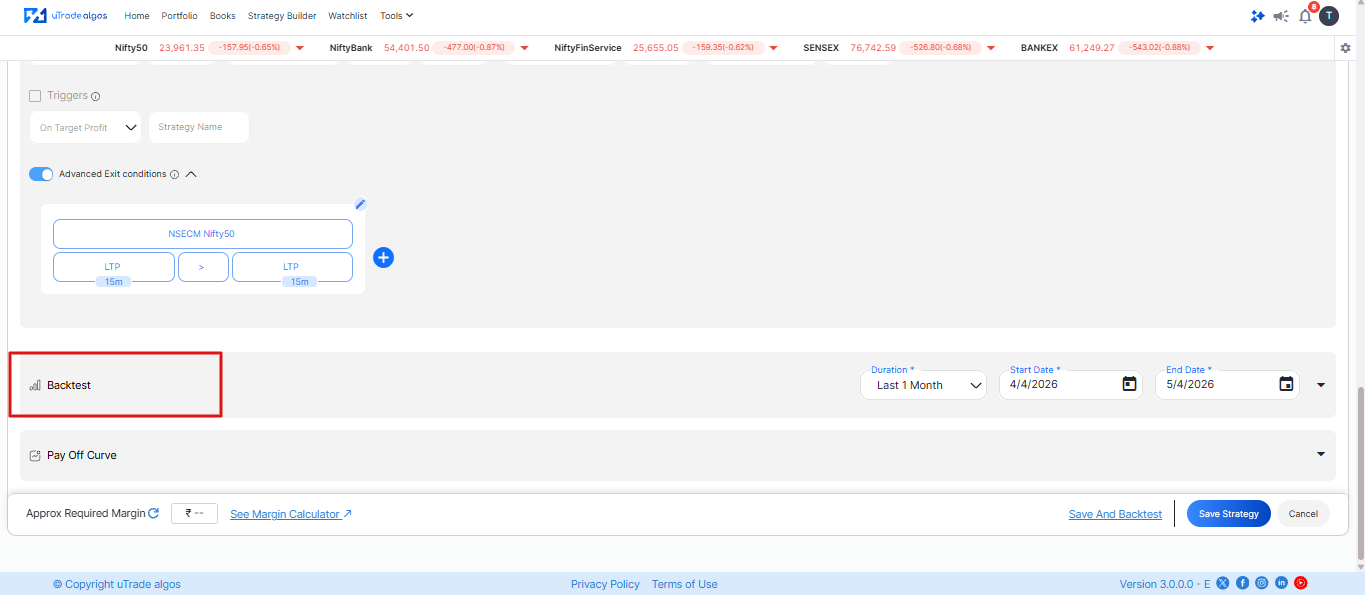This screenshot has height=595, width=1365.
Task: Click Save Strategy button
Action: click(x=1229, y=513)
